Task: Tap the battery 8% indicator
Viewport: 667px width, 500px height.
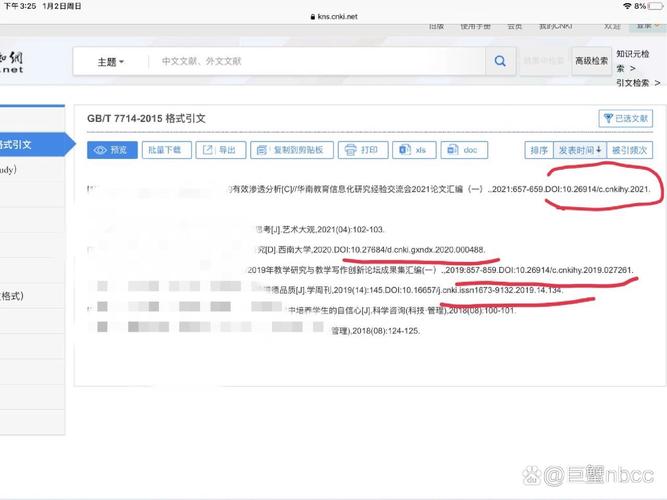Action: (x=648, y=6)
